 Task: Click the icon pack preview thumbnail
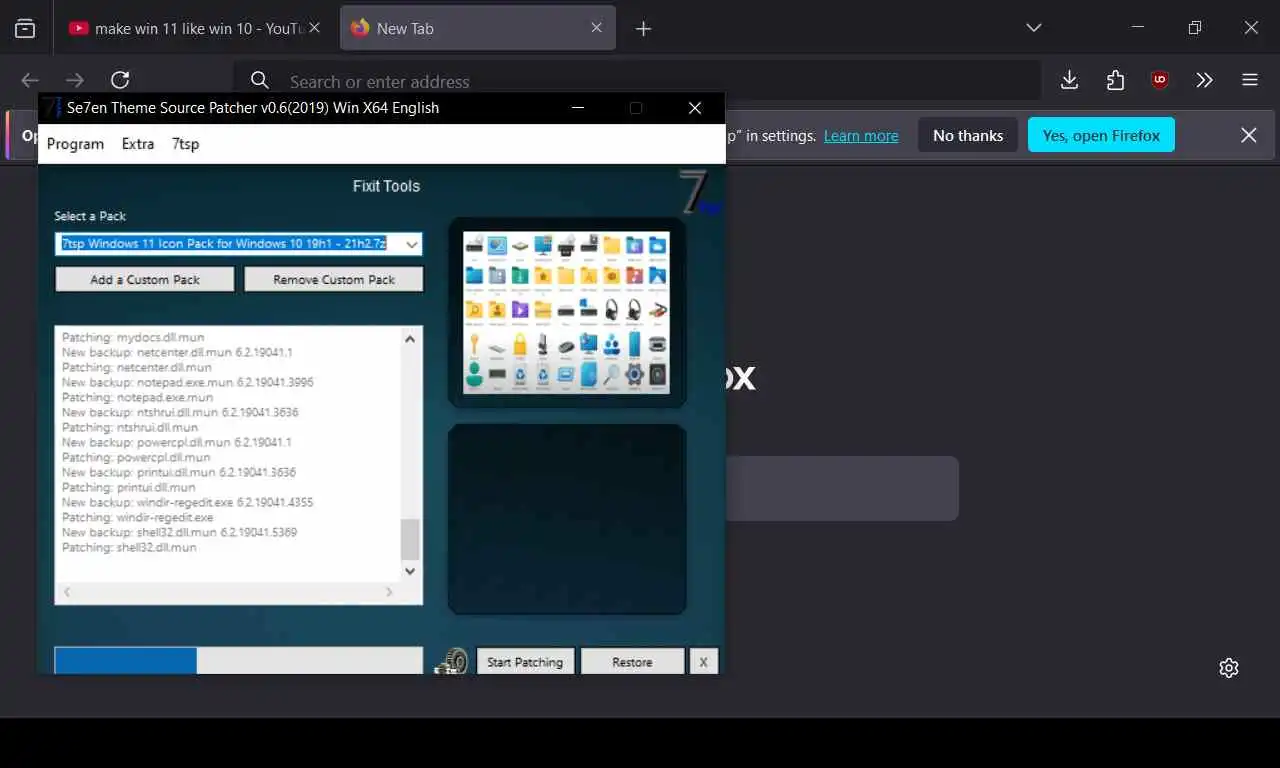point(566,312)
